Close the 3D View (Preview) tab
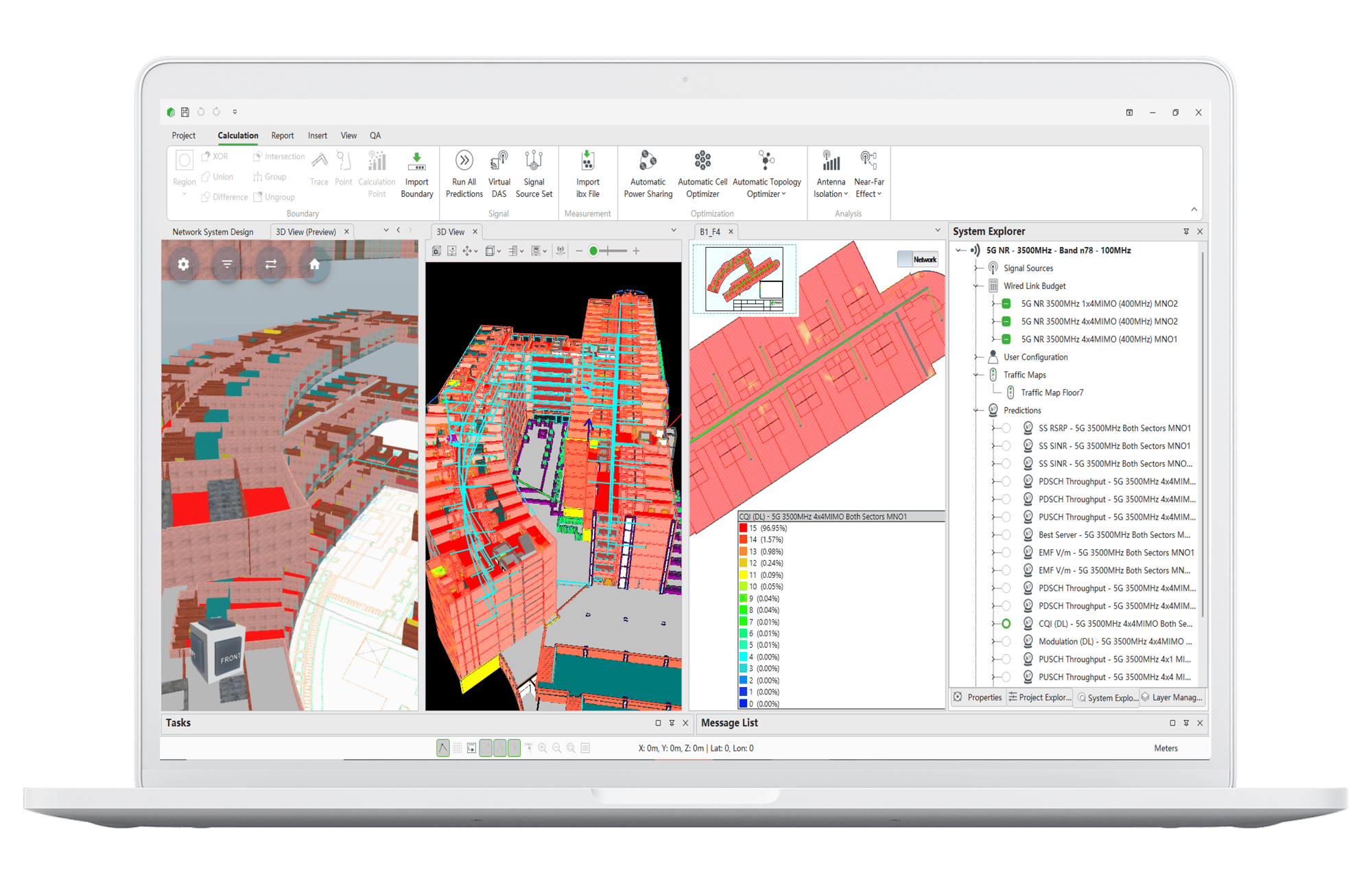The height and width of the screenshot is (886, 1372). point(346,232)
